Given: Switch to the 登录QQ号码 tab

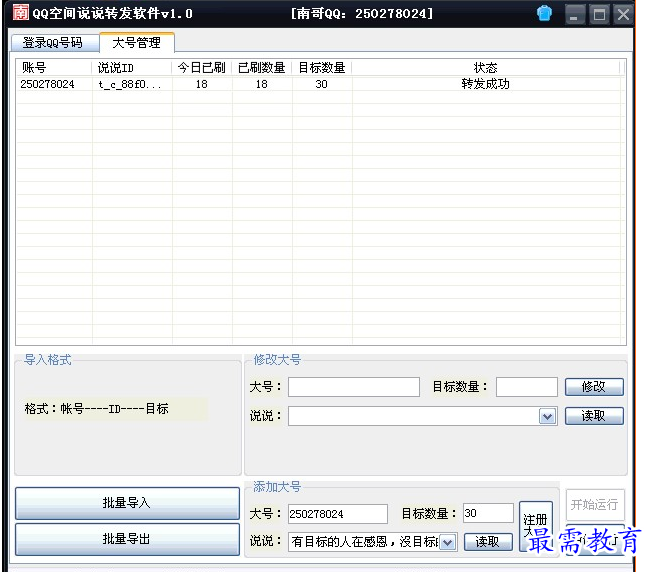Looking at the screenshot, I should tap(55, 43).
